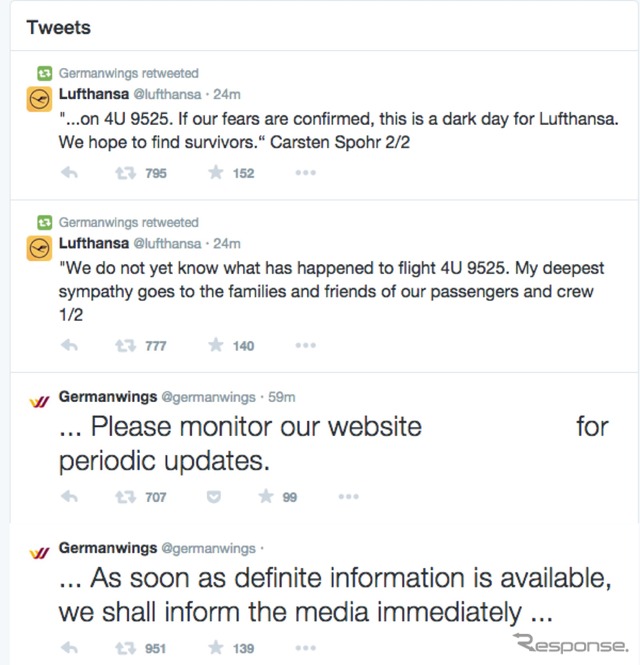
Task: Open more options on the 'periodic updates' tweet
Action: click(x=349, y=496)
